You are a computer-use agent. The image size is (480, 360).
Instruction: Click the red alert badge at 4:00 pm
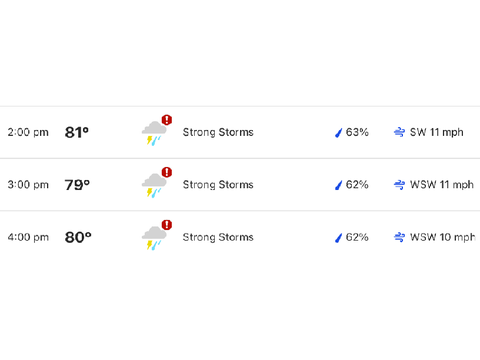[167, 225]
